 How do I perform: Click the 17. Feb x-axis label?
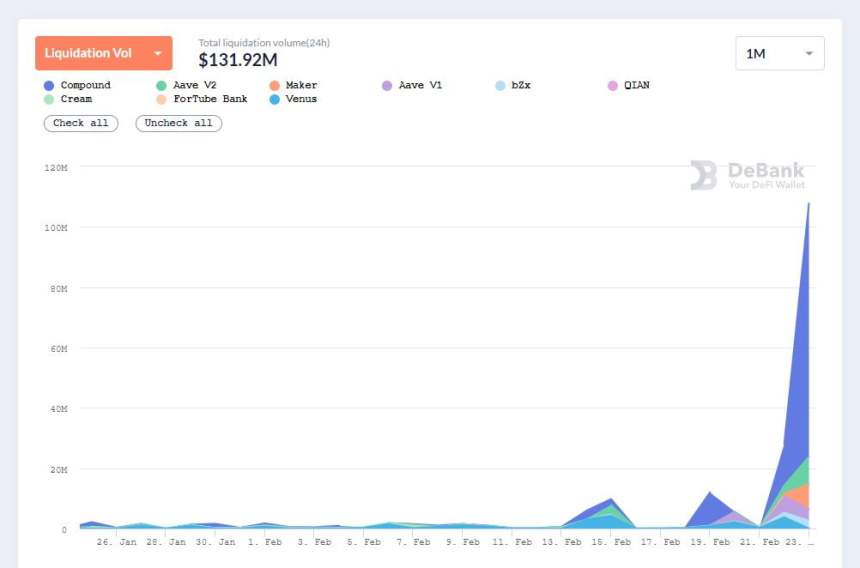click(x=660, y=542)
